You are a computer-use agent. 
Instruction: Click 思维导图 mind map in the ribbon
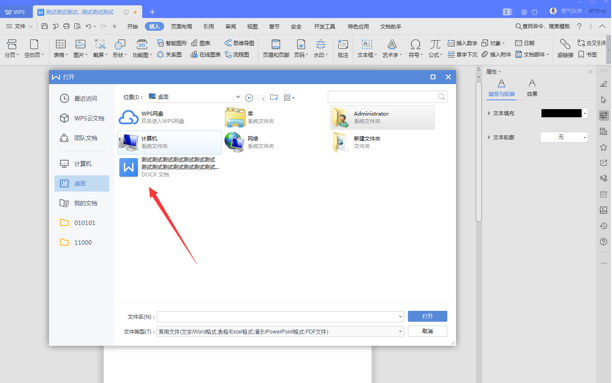[239, 43]
